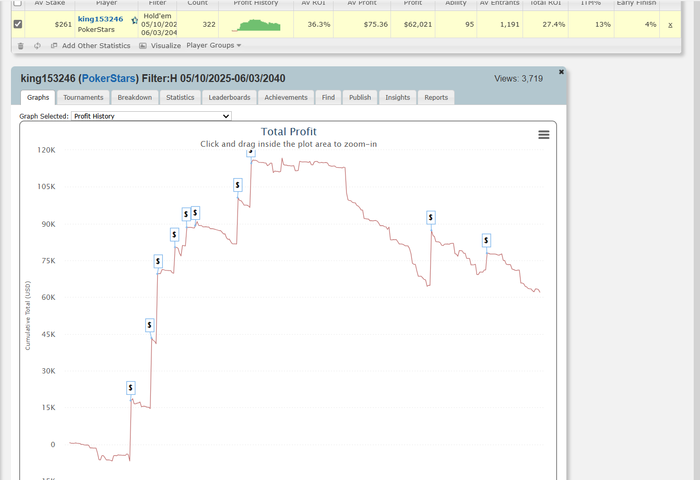Close the king153246 graph panel with the x
The image size is (700, 480).
pos(561,72)
